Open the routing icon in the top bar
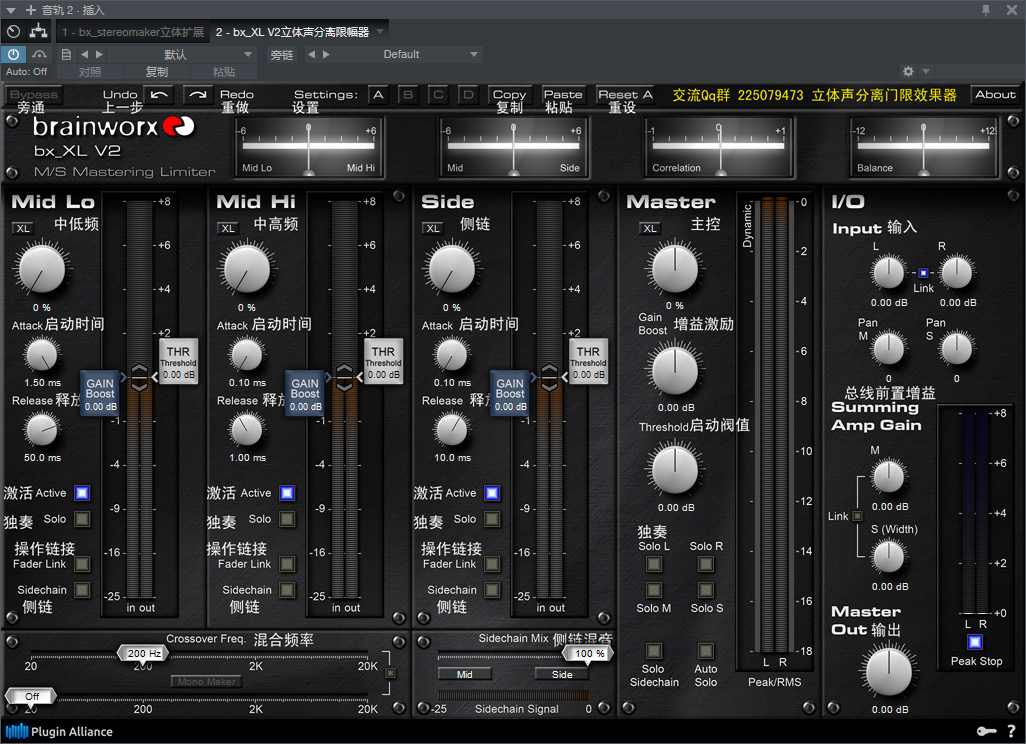Screen dimensions: 1026x744 tap(39, 31)
